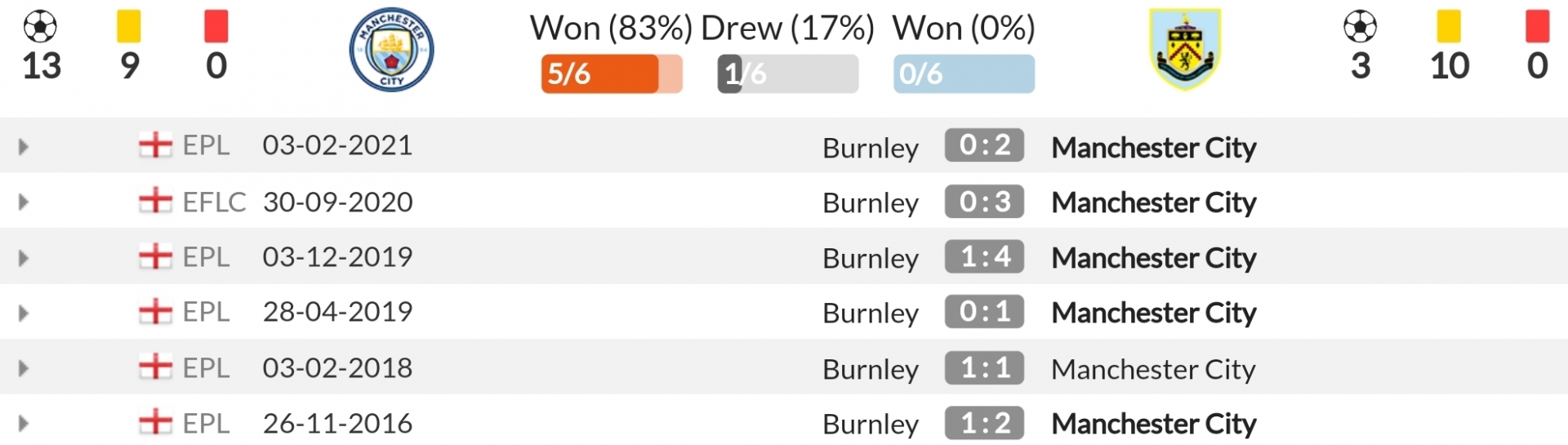Click the Manchester City club crest
The width and height of the screenshot is (1568, 445).
click(x=391, y=50)
